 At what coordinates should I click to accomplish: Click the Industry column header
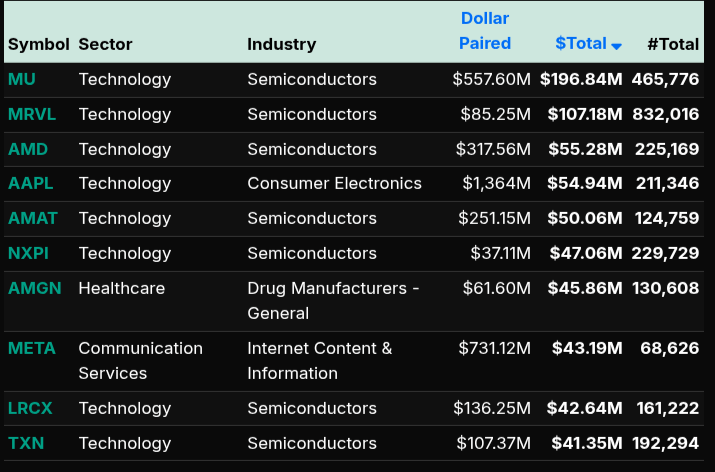(x=281, y=44)
